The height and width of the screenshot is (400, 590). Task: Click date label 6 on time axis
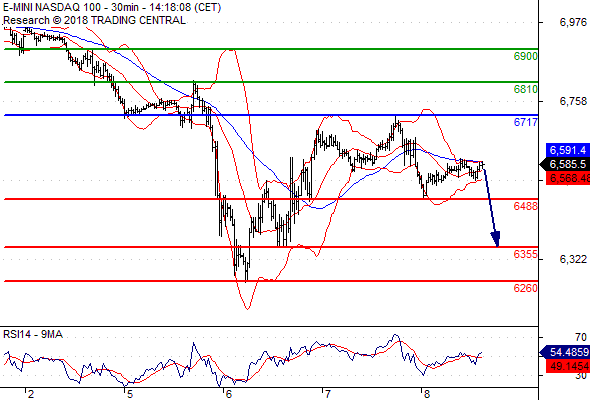[x=229, y=394]
